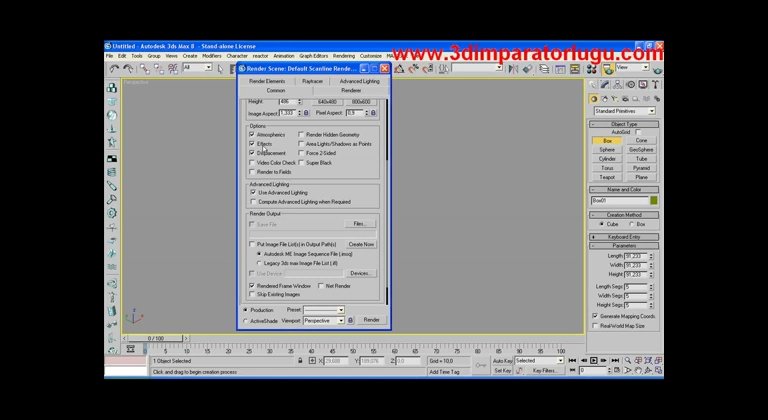
Task: Toggle Generate Mapping Coords checkbox
Action: [595, 316]
